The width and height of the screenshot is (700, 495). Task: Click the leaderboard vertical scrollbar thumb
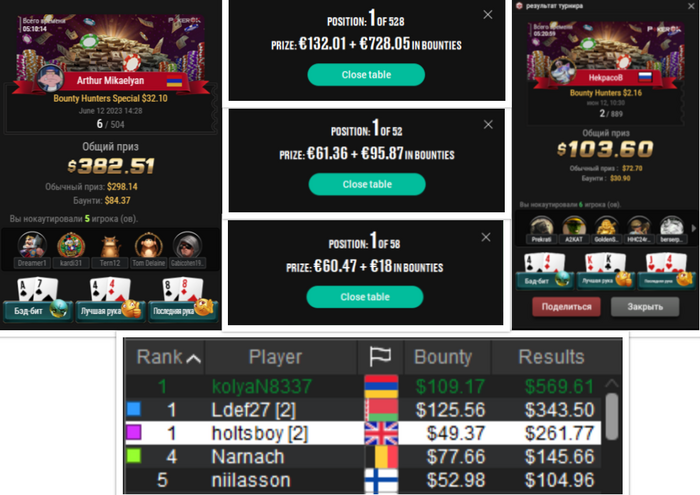tap(612, 416)
